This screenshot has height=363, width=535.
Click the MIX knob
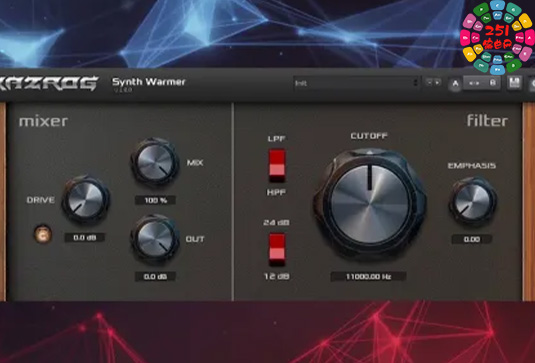pos(155,162)
